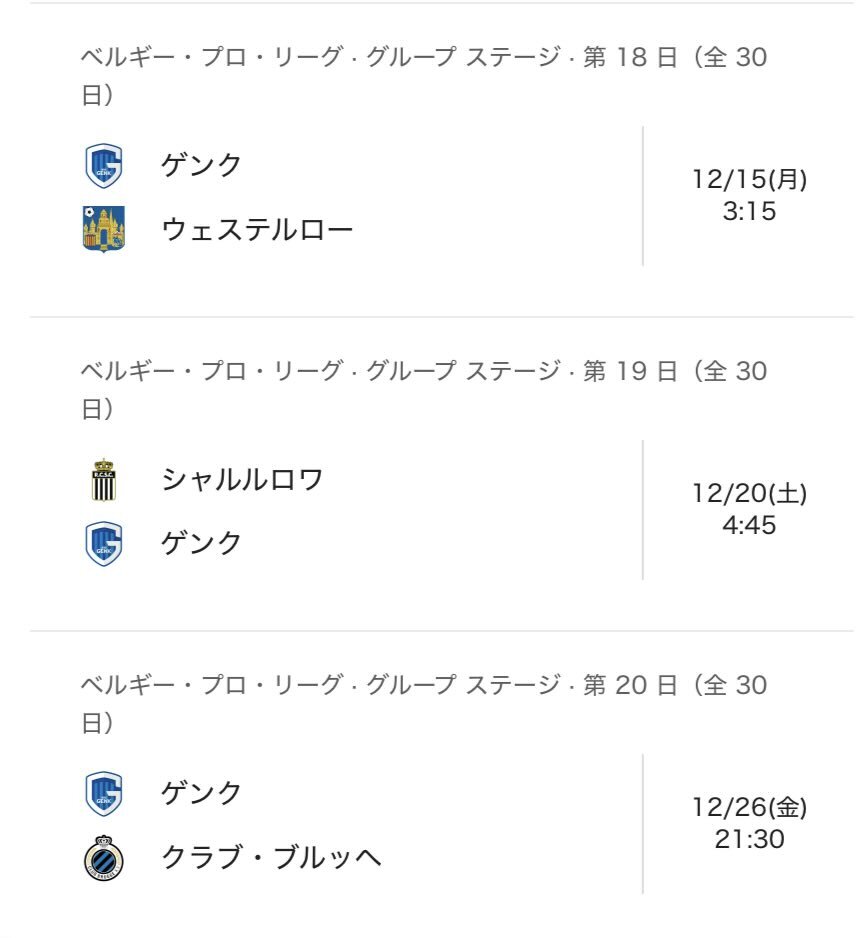
Task: Click the 3:15 kickoff time
Action: (x=749, y=211)
